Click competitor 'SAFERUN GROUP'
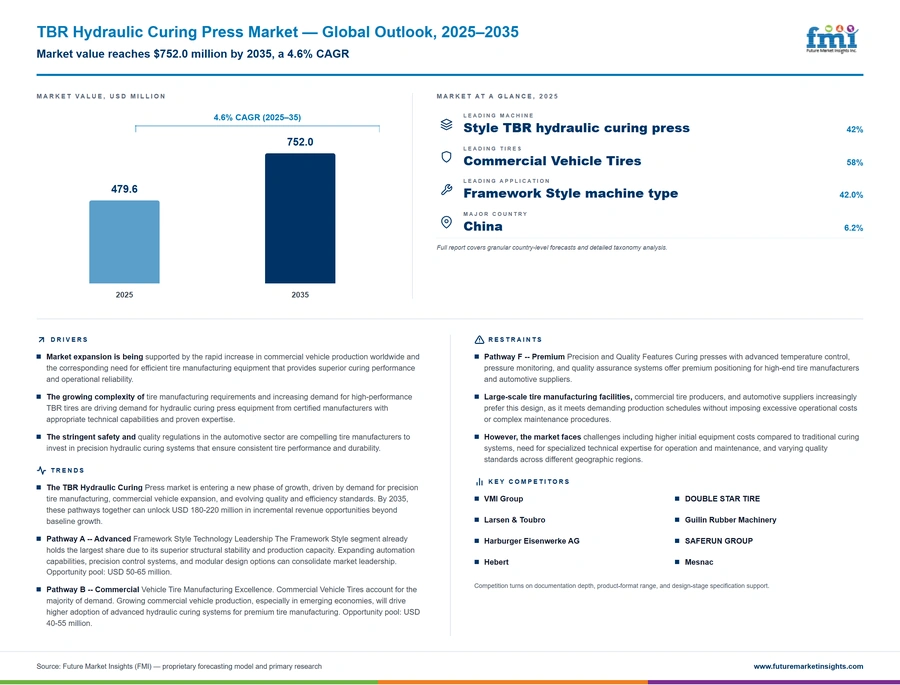Image resolution: width=900 pixels, height=685 pixels. [719, 541]
